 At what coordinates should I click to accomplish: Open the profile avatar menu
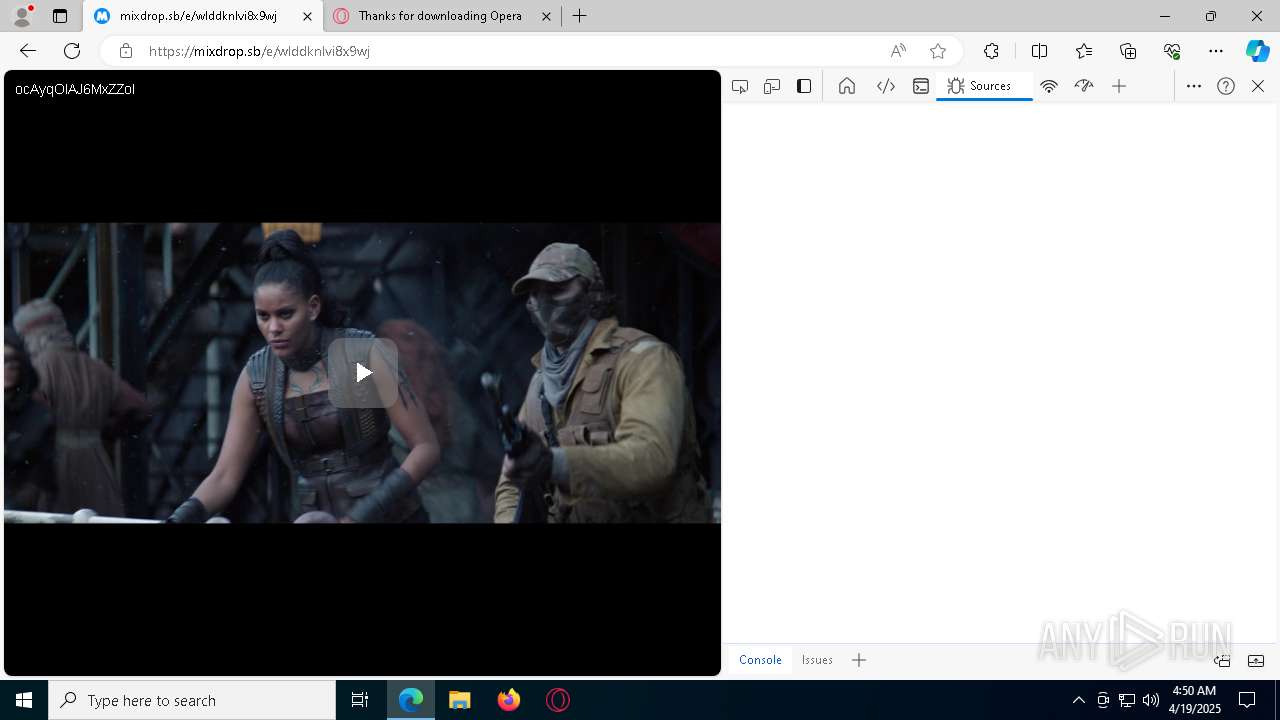coord(21,16)
